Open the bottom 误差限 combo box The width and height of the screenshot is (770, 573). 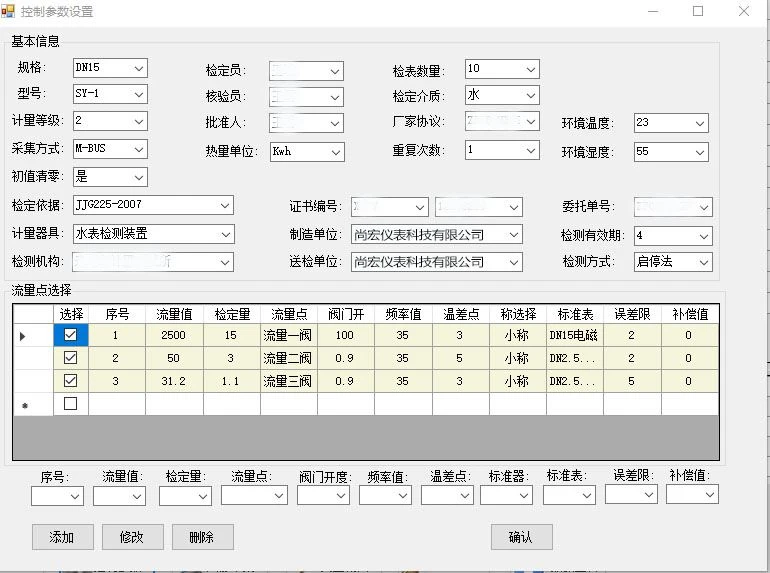(x=631, y=494)
